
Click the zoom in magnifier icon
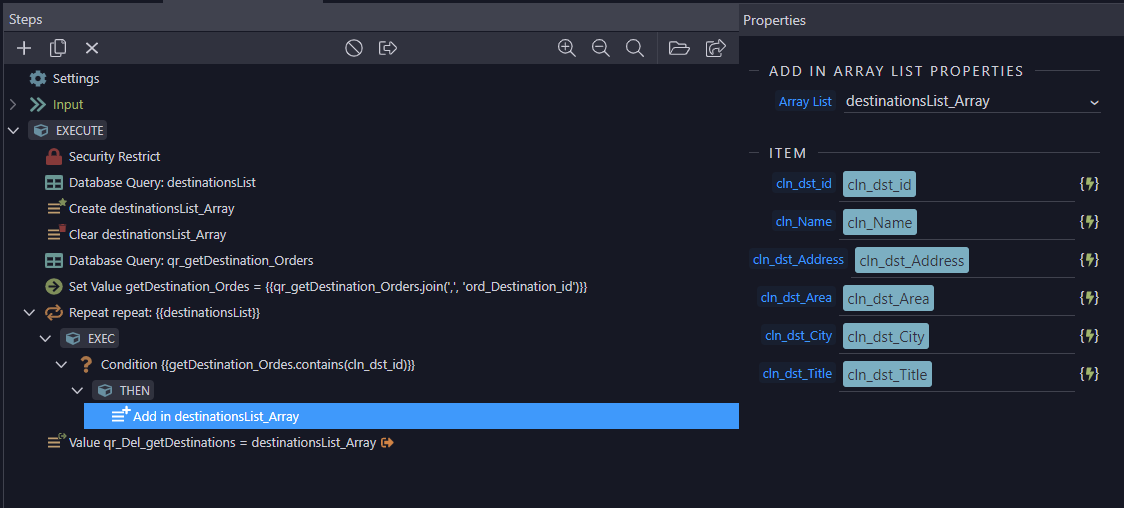coord(567,48)
